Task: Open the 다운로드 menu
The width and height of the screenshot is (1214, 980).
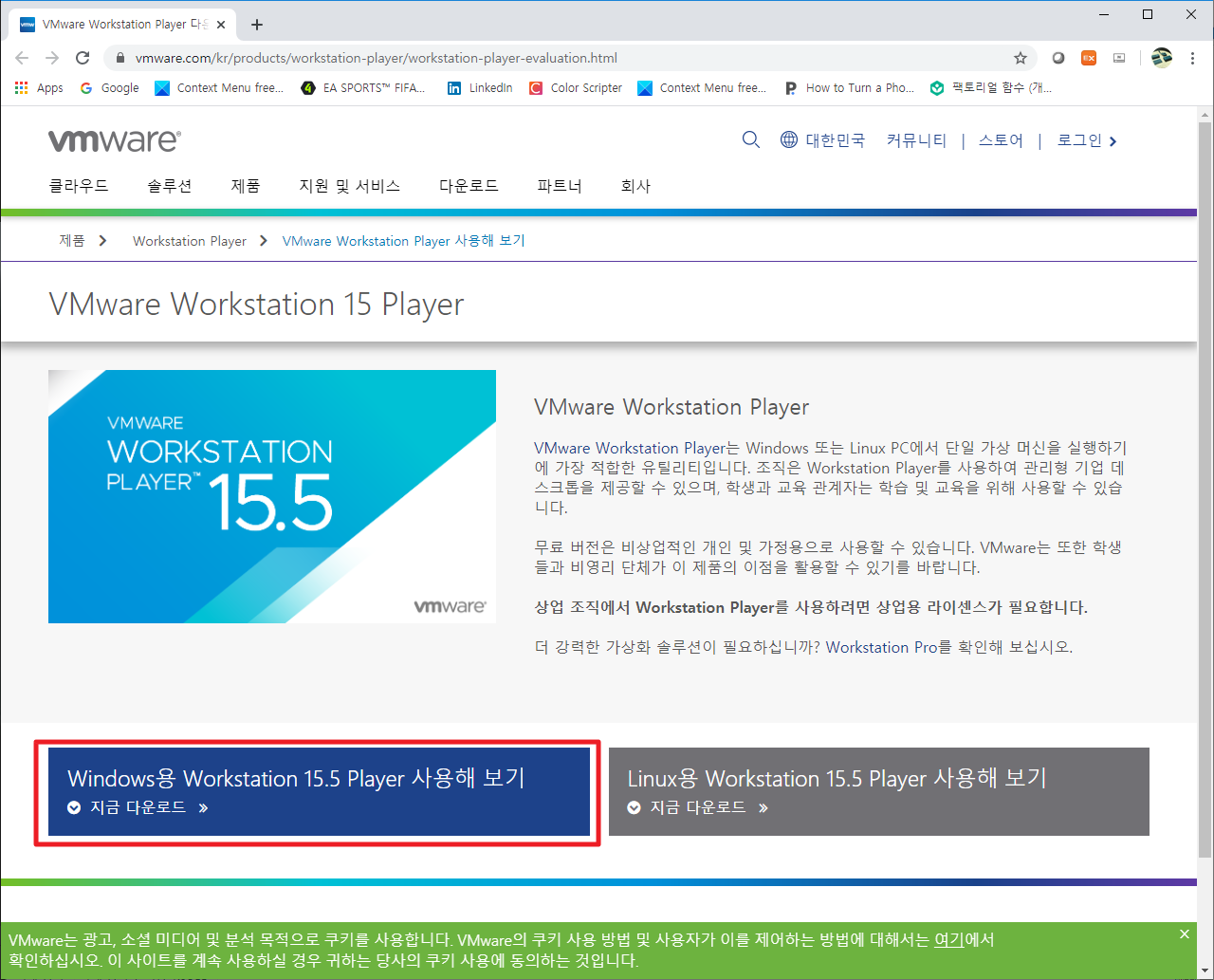Action: [x=469, y=186]
